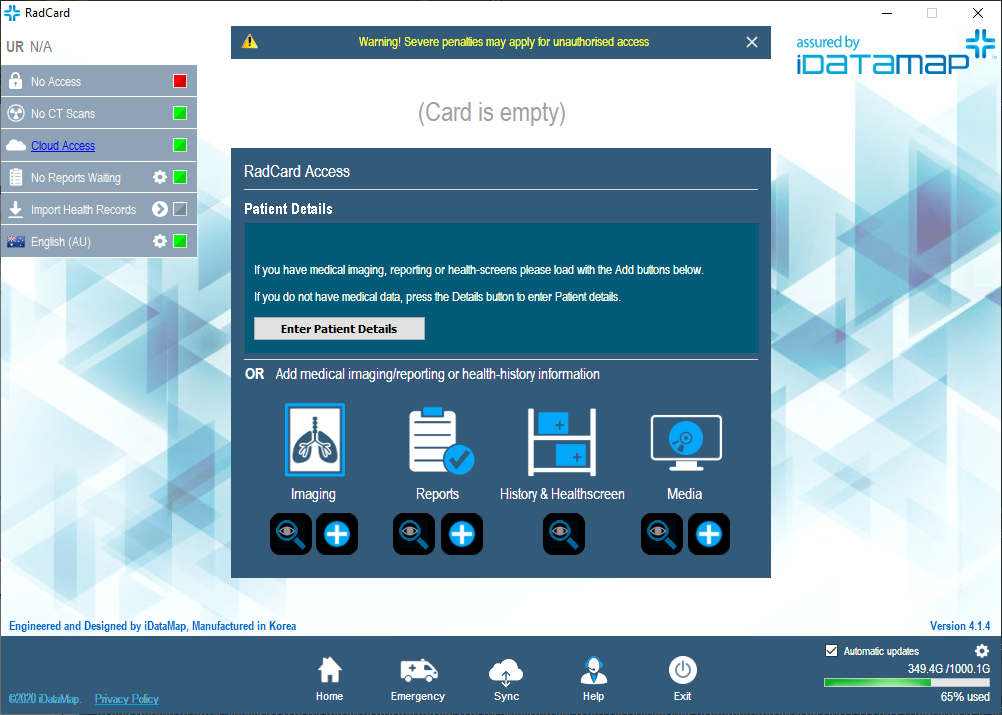Open settings gear for No Reports Waiting

[159, 178]
